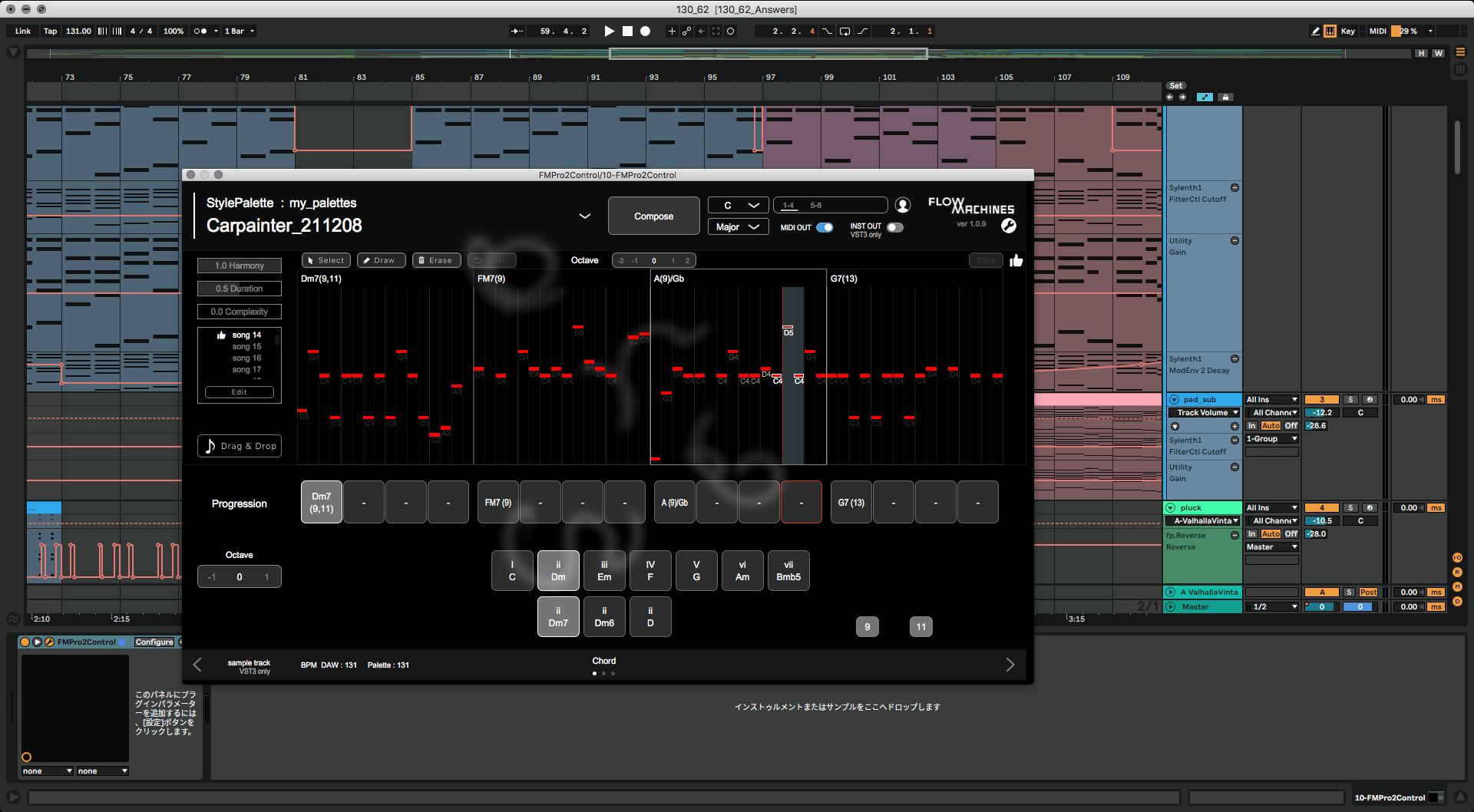This screenshot has width=1474, height=812.
Task: Toggle the 9 tension button
Action: pyautogui.click(x=868, y=627)
